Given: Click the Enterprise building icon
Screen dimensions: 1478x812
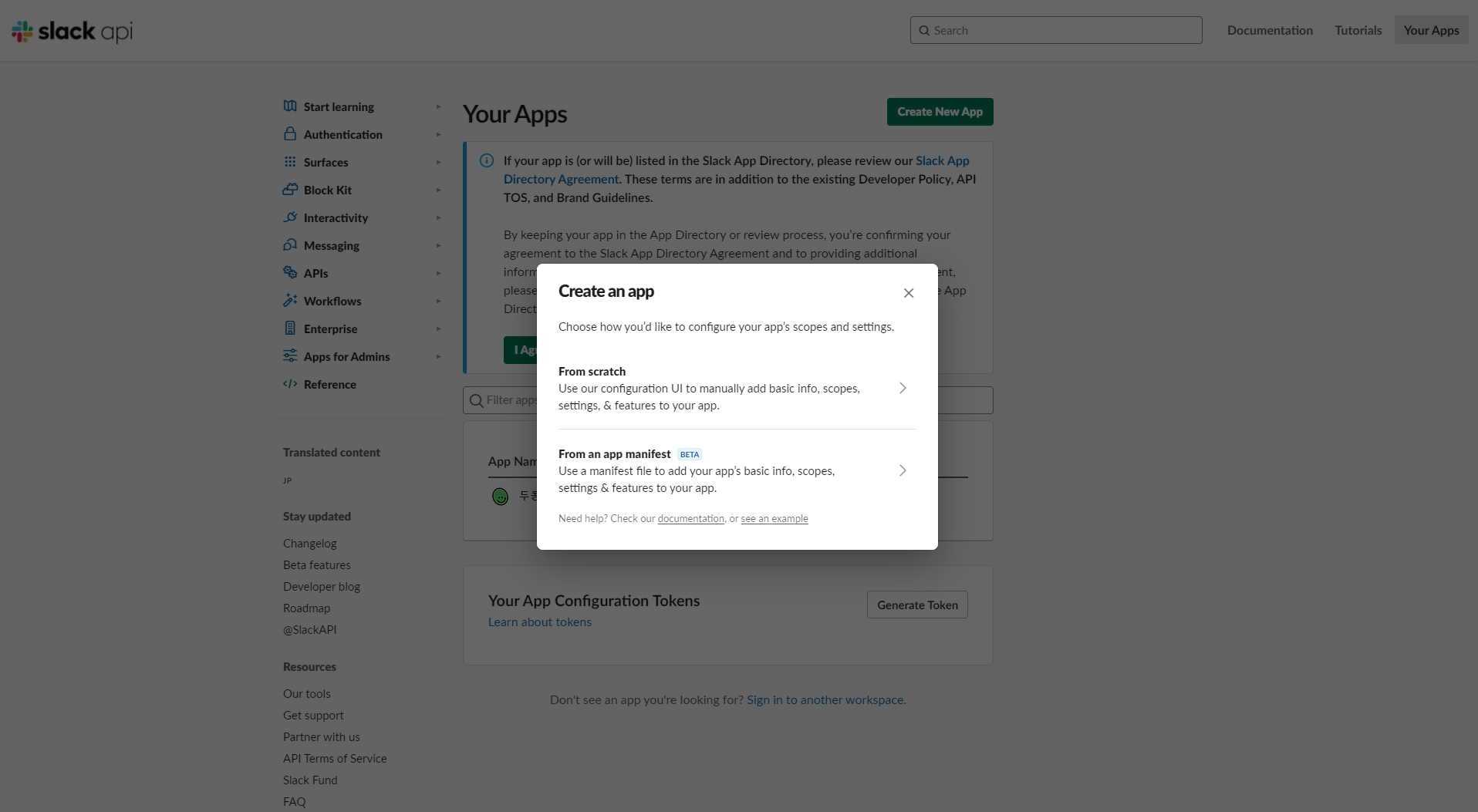Looking at the screenshot, I should pos(290,329).
